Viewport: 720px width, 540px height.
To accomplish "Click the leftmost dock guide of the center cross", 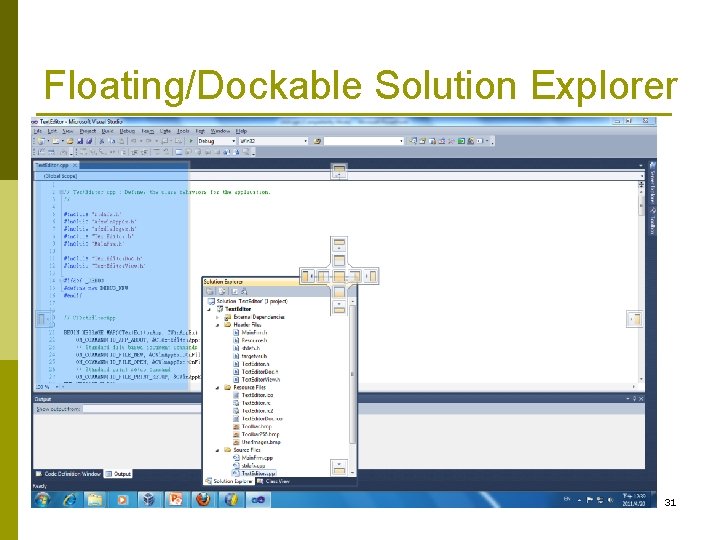I will point(307,276).
